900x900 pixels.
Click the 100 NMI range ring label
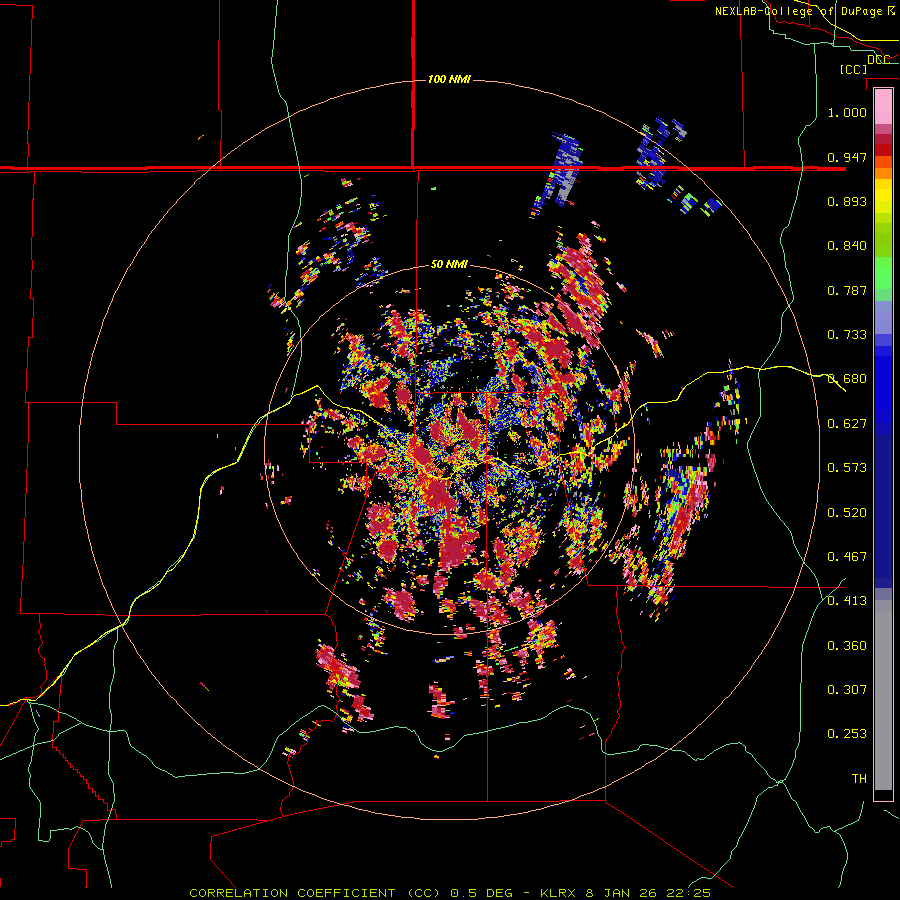(x=449, y=79)
